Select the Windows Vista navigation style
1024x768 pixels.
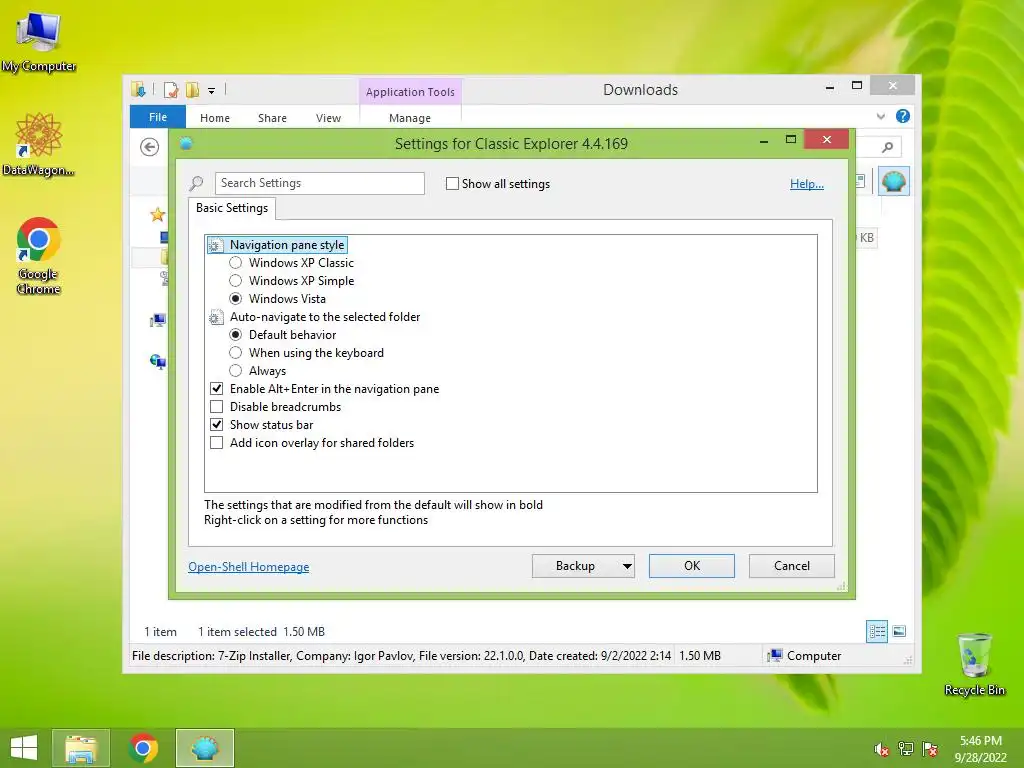pyautogui.click(x=236, y=298)
